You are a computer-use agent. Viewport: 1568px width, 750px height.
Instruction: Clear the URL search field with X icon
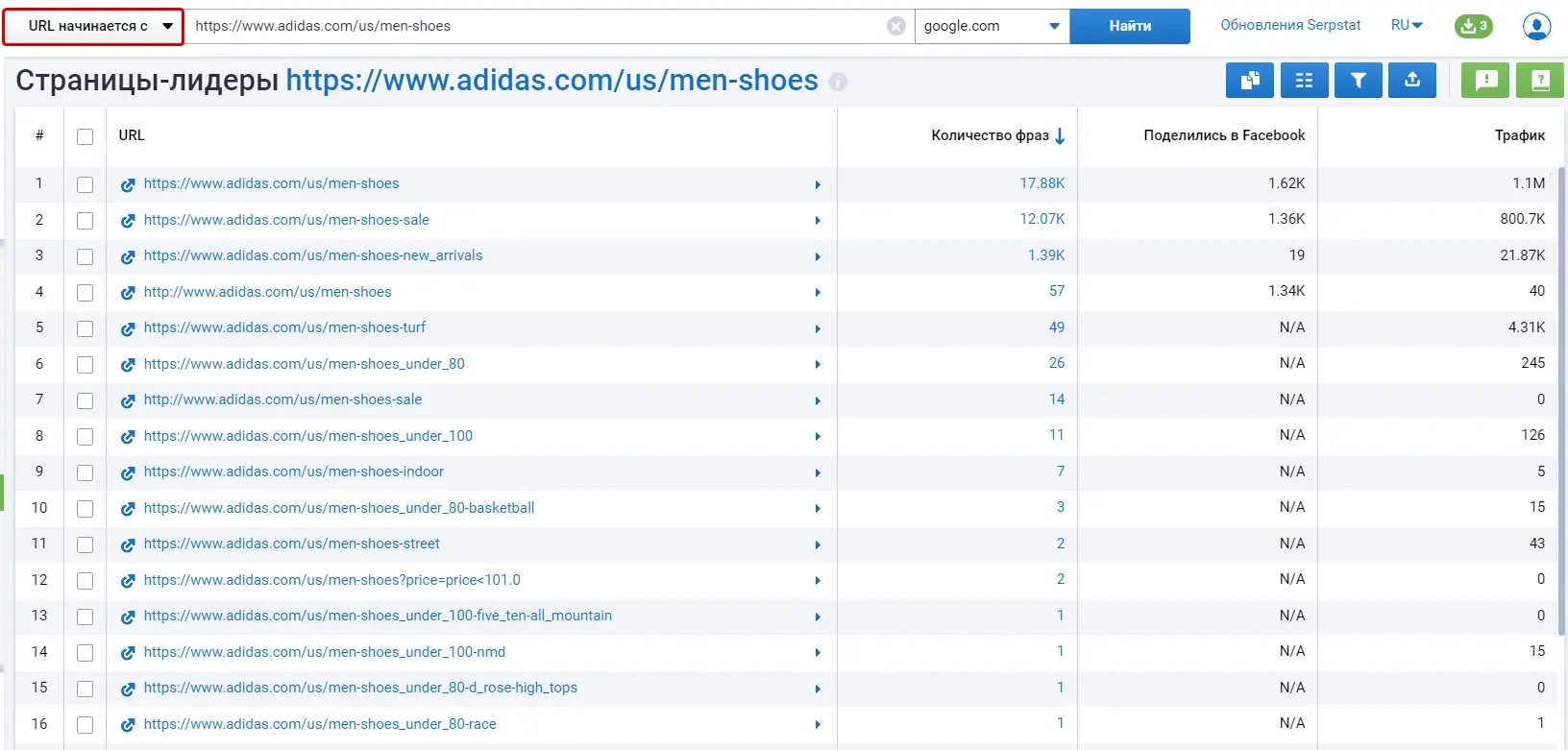pyautogui.click(x=895, y=26)
